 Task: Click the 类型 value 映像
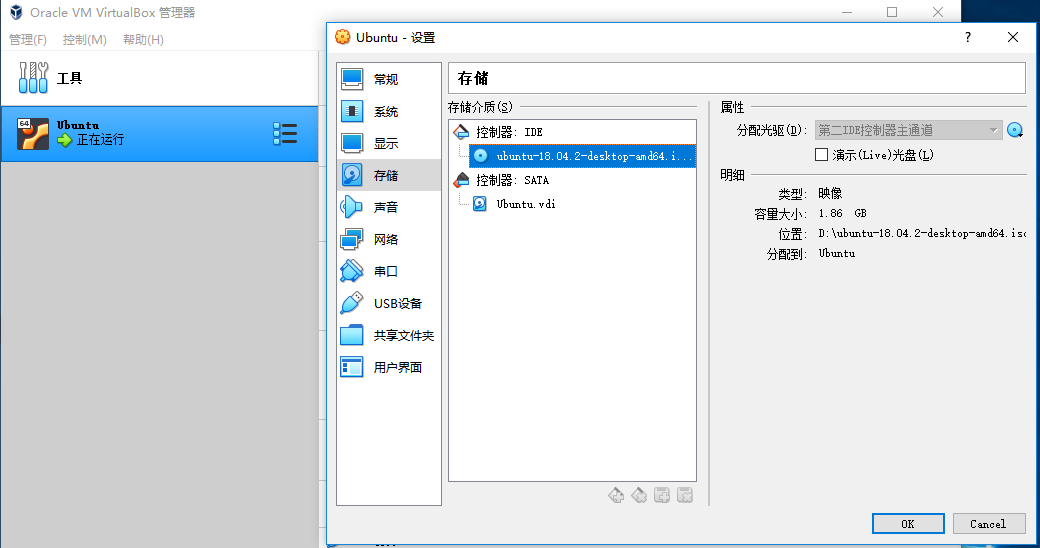(x=830, y=193)
